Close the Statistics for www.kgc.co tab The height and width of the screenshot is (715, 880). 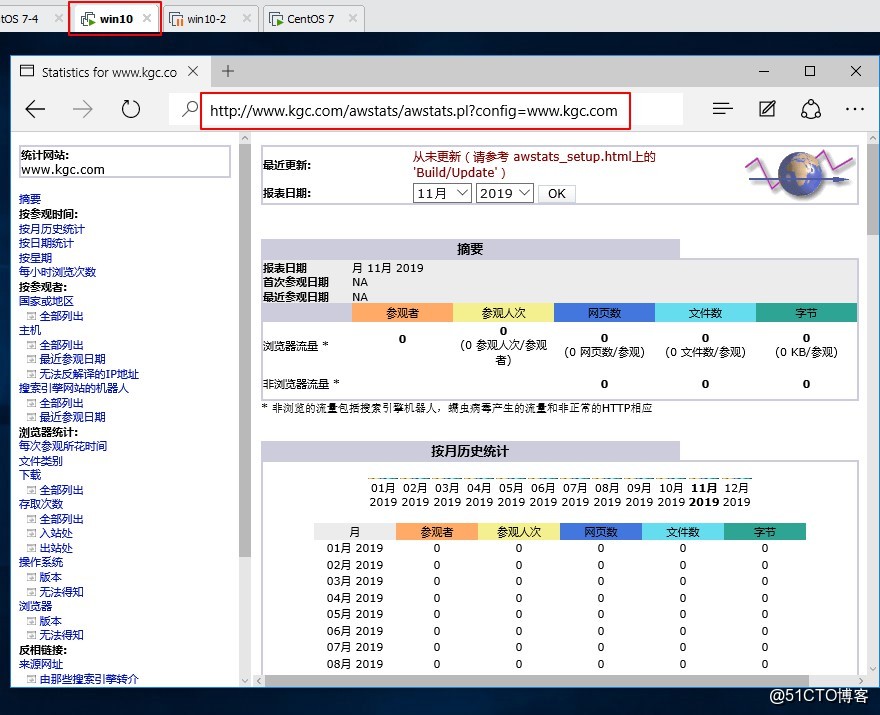click(x=193, y=71)
